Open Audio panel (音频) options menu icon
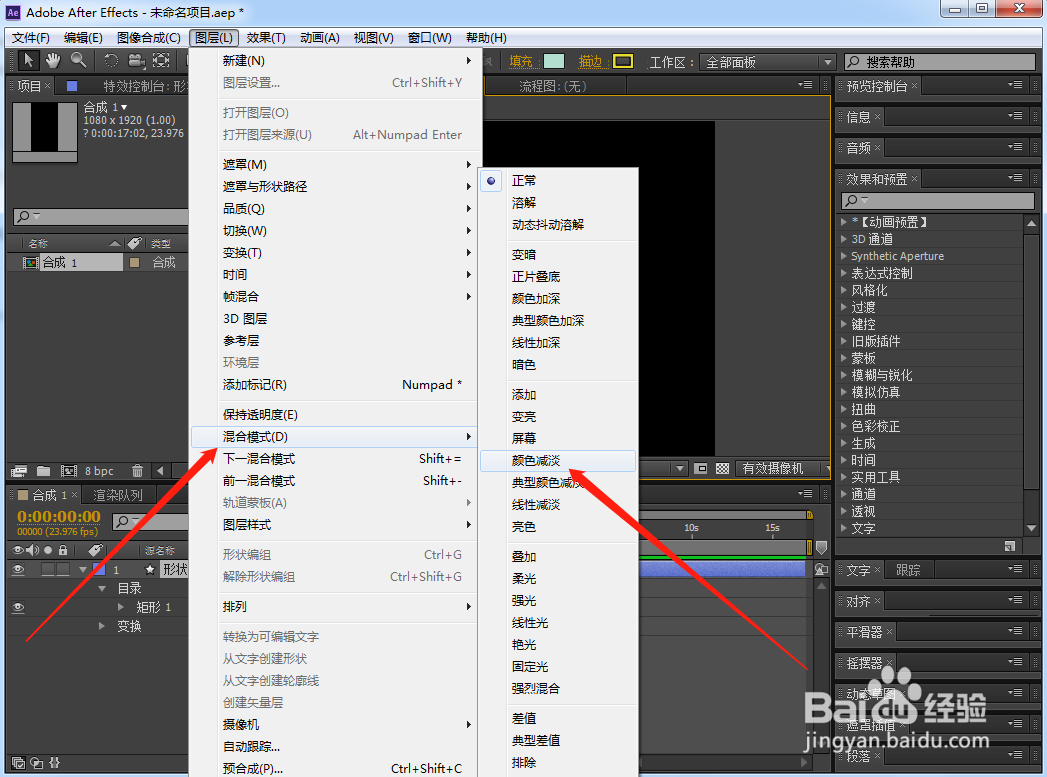This screenshot has width=1047, height=777. click(1015, 147)
